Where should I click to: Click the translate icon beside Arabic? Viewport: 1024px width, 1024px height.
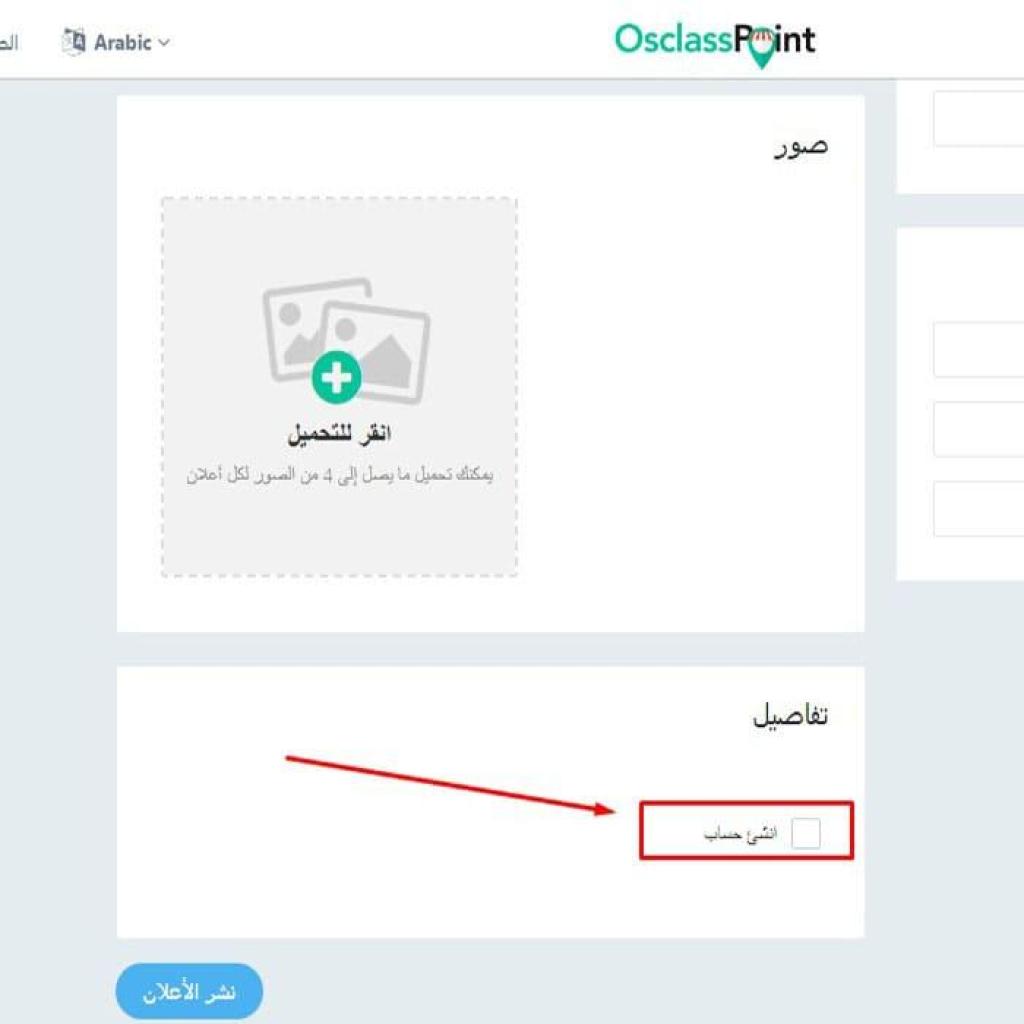point(73,42)
